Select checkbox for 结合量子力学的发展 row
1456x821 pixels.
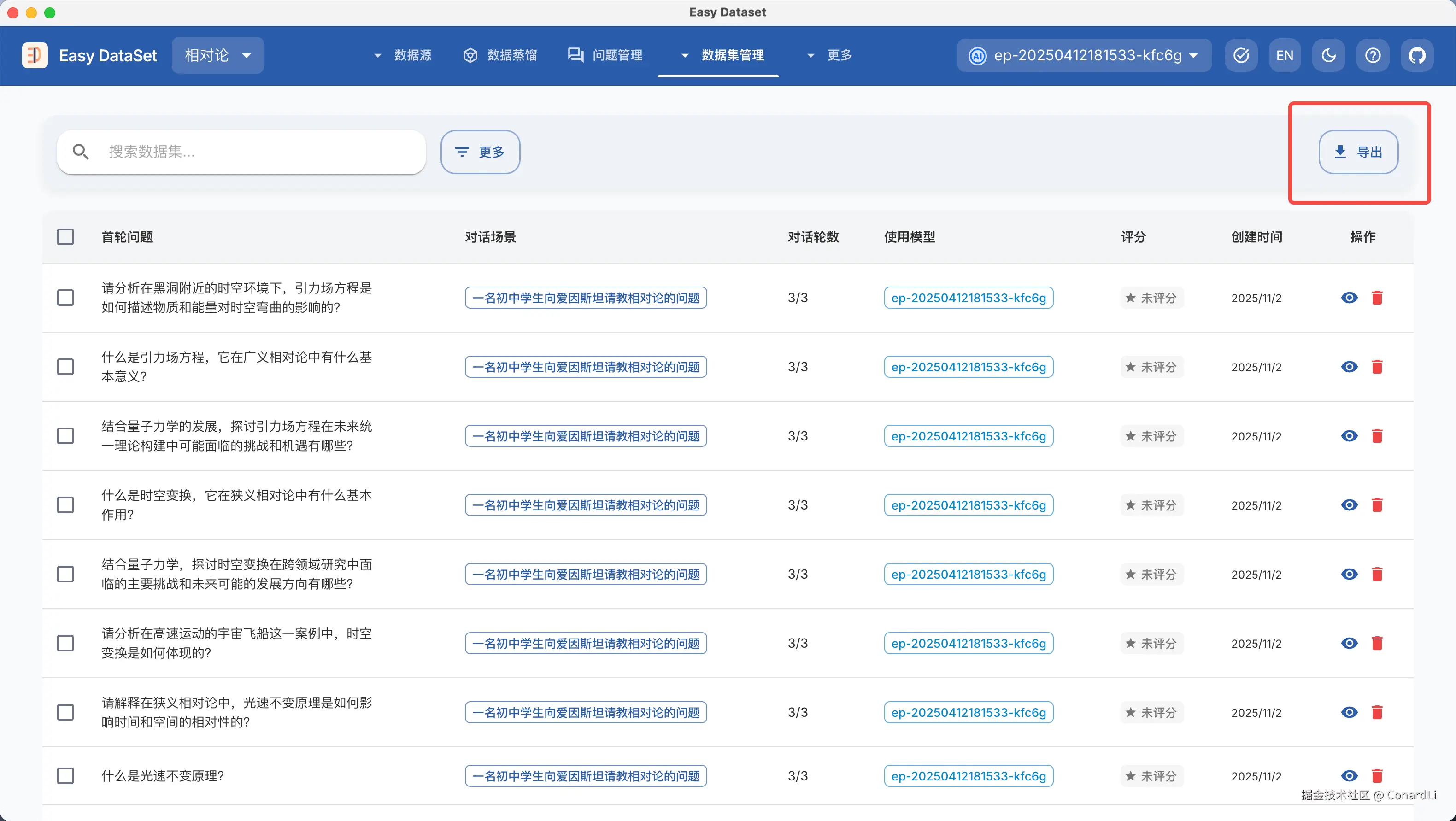pyautogui.click(x=65, y=436)
